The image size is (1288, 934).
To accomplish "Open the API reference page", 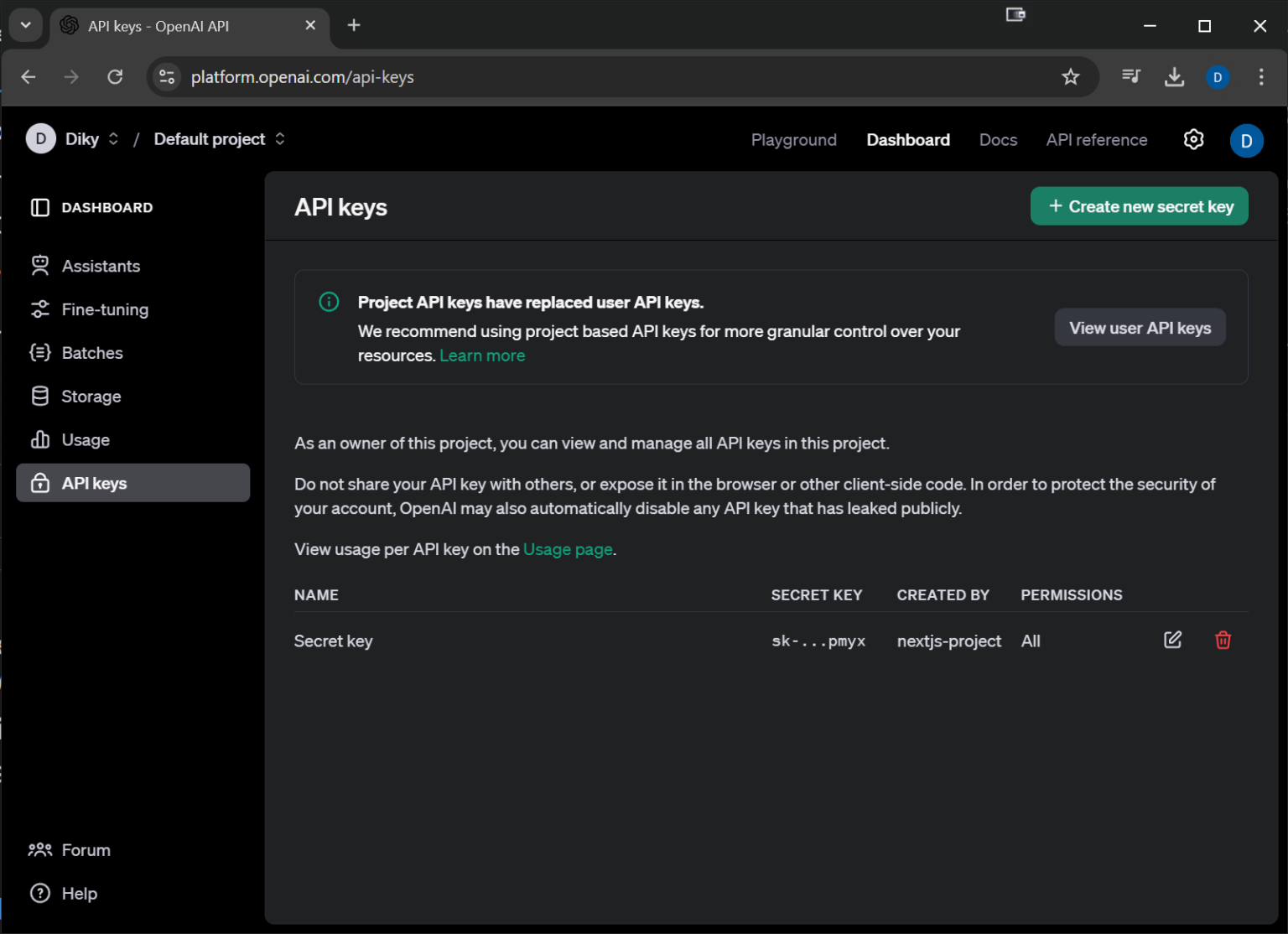I will coord(1096,139).
